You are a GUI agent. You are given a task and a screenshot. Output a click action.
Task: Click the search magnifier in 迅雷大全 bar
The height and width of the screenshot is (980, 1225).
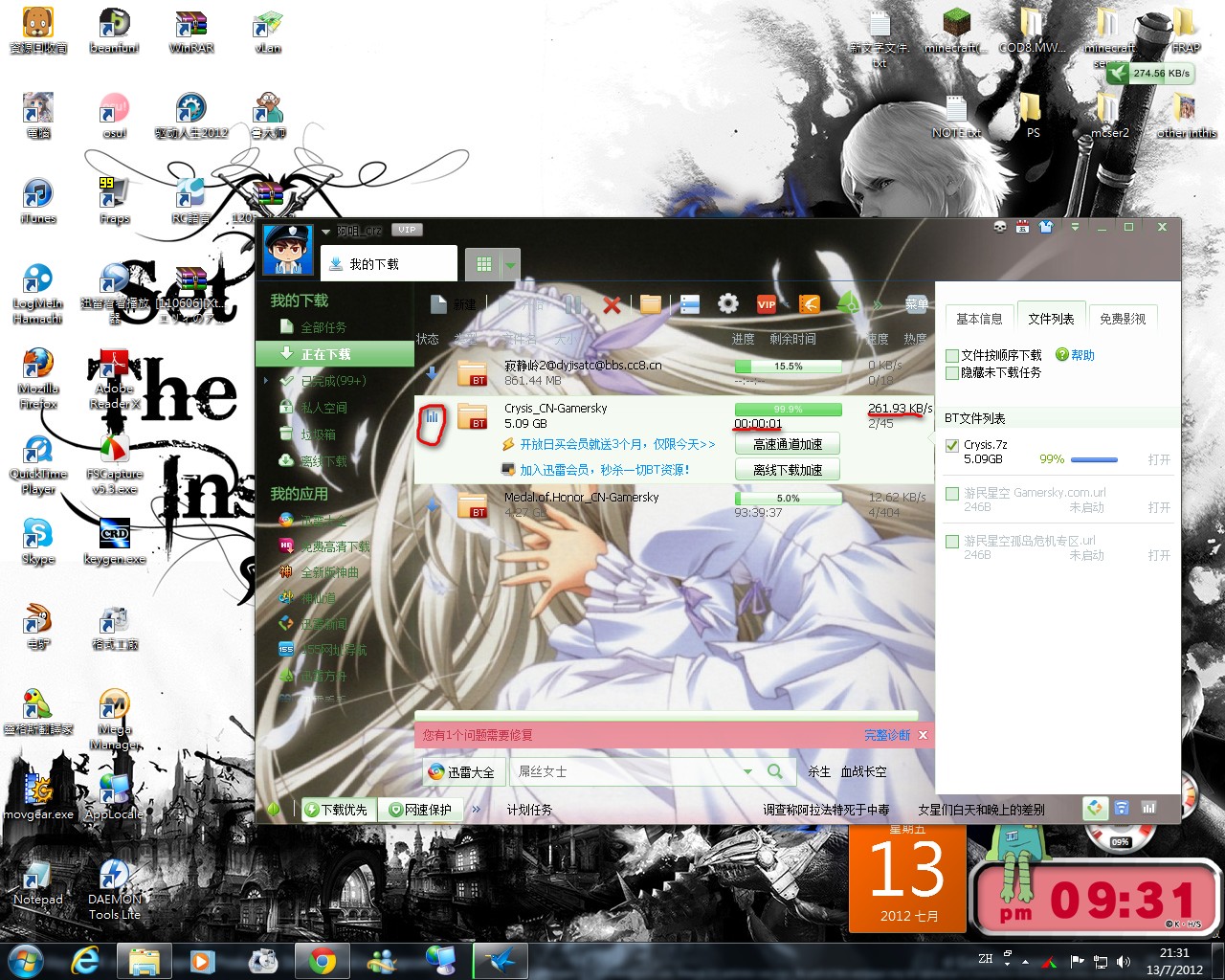(x=775, y=771)
